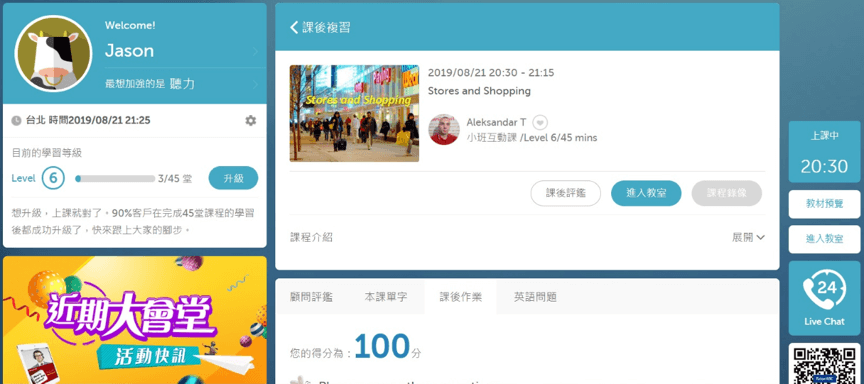Click the clock icon next to 台北 時間
The image size is (864, 384).
[x=17, y=121]
